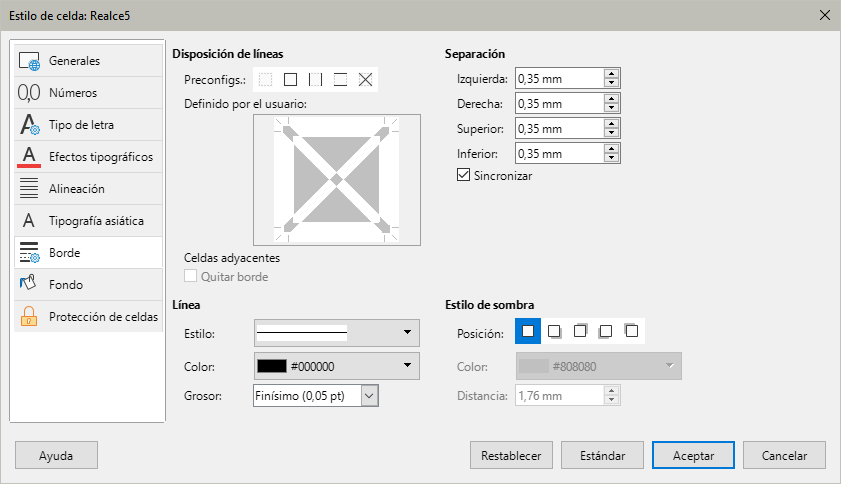Viewport: 841px width, 484px height.
Task: Open the shadow Color dropdown
Action: pyautogui.click(x=599, y=366)
